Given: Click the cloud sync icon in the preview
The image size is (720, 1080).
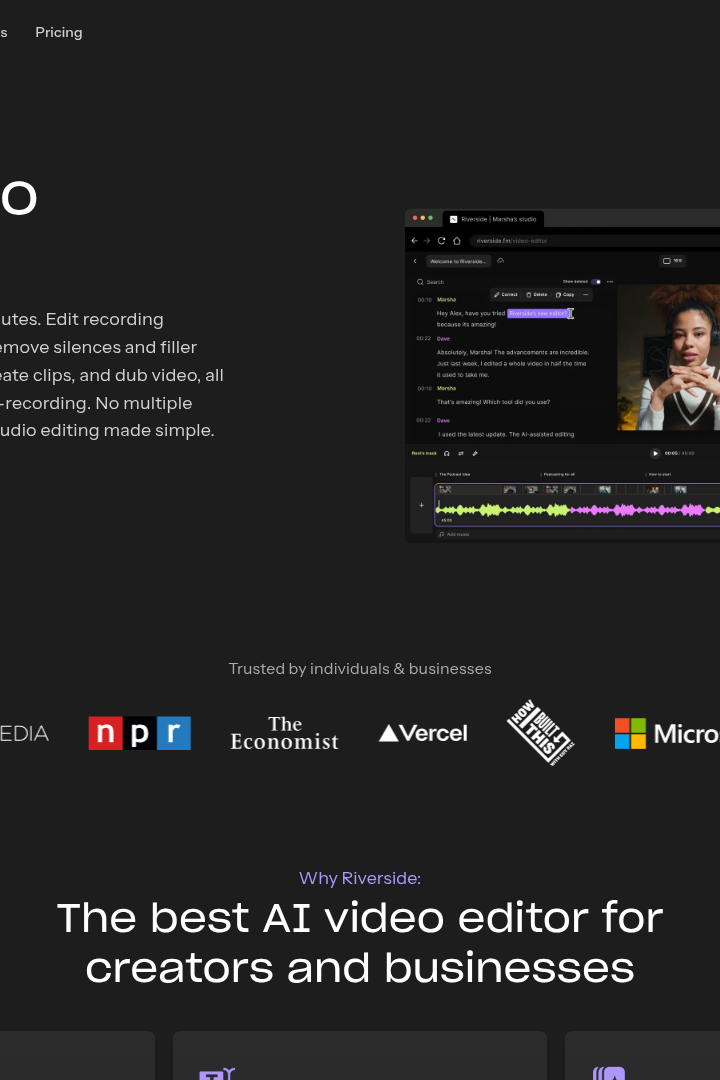Looking at the screenshot, I should coord(501,261).
